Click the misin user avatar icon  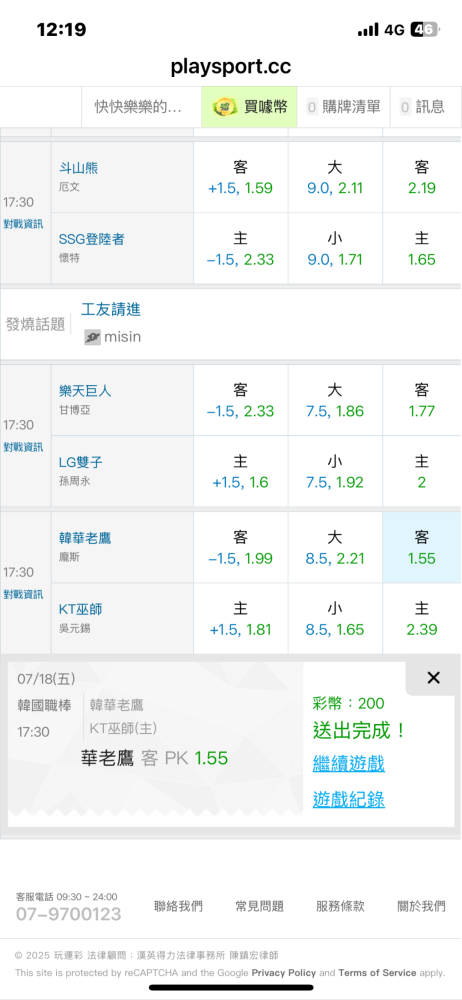(x=93, y=337)
